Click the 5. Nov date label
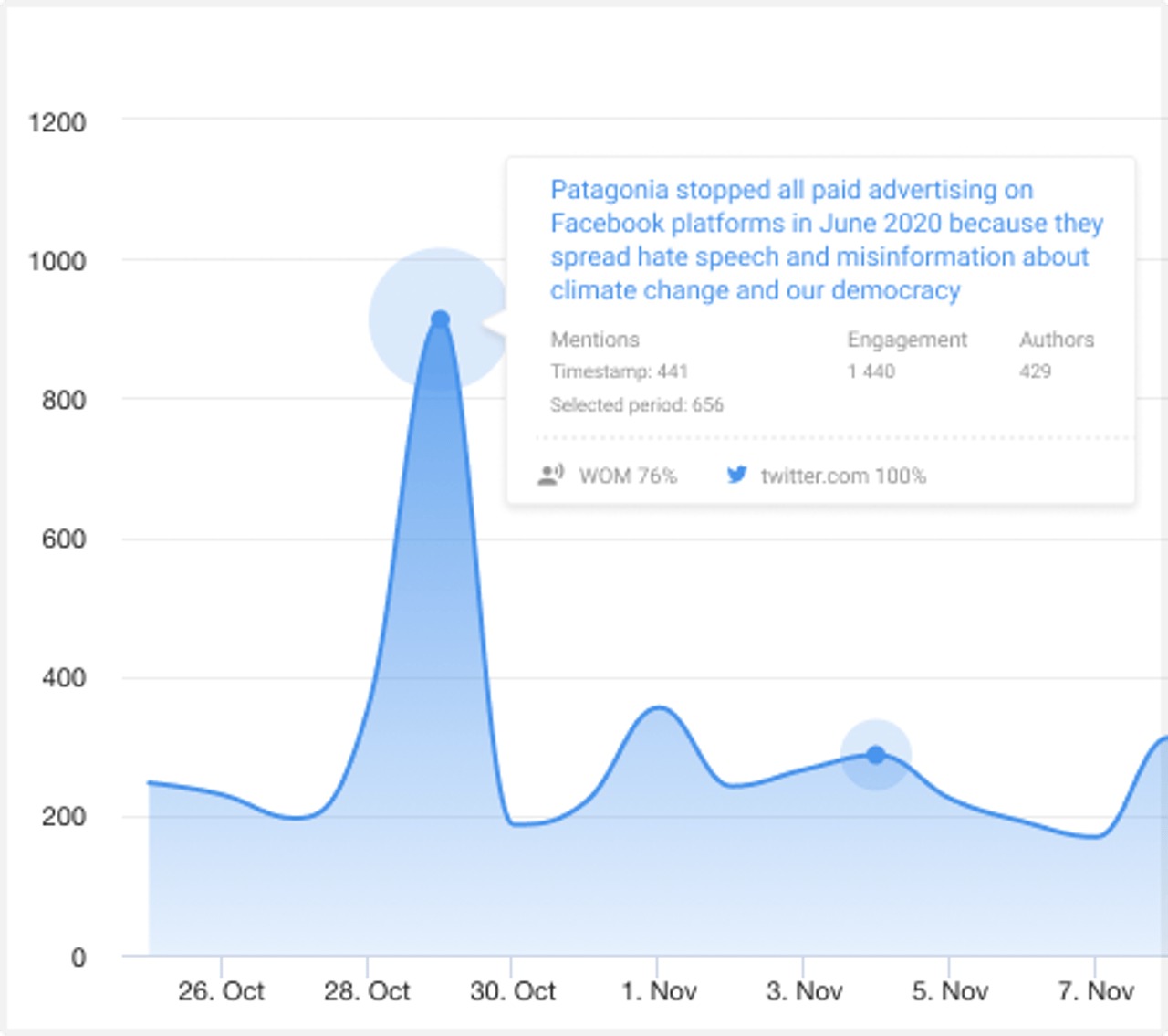Screen dimensions: 1168x1036 950,991
